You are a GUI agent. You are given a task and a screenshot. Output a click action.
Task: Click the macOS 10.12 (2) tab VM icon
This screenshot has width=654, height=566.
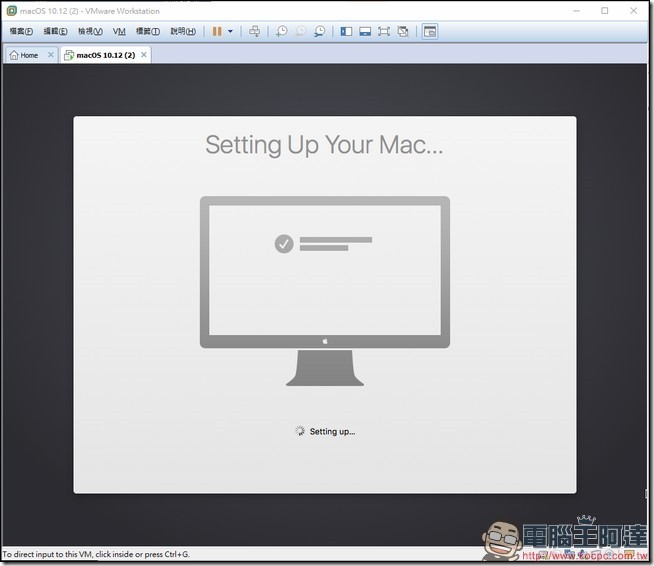tap(69, 55)
